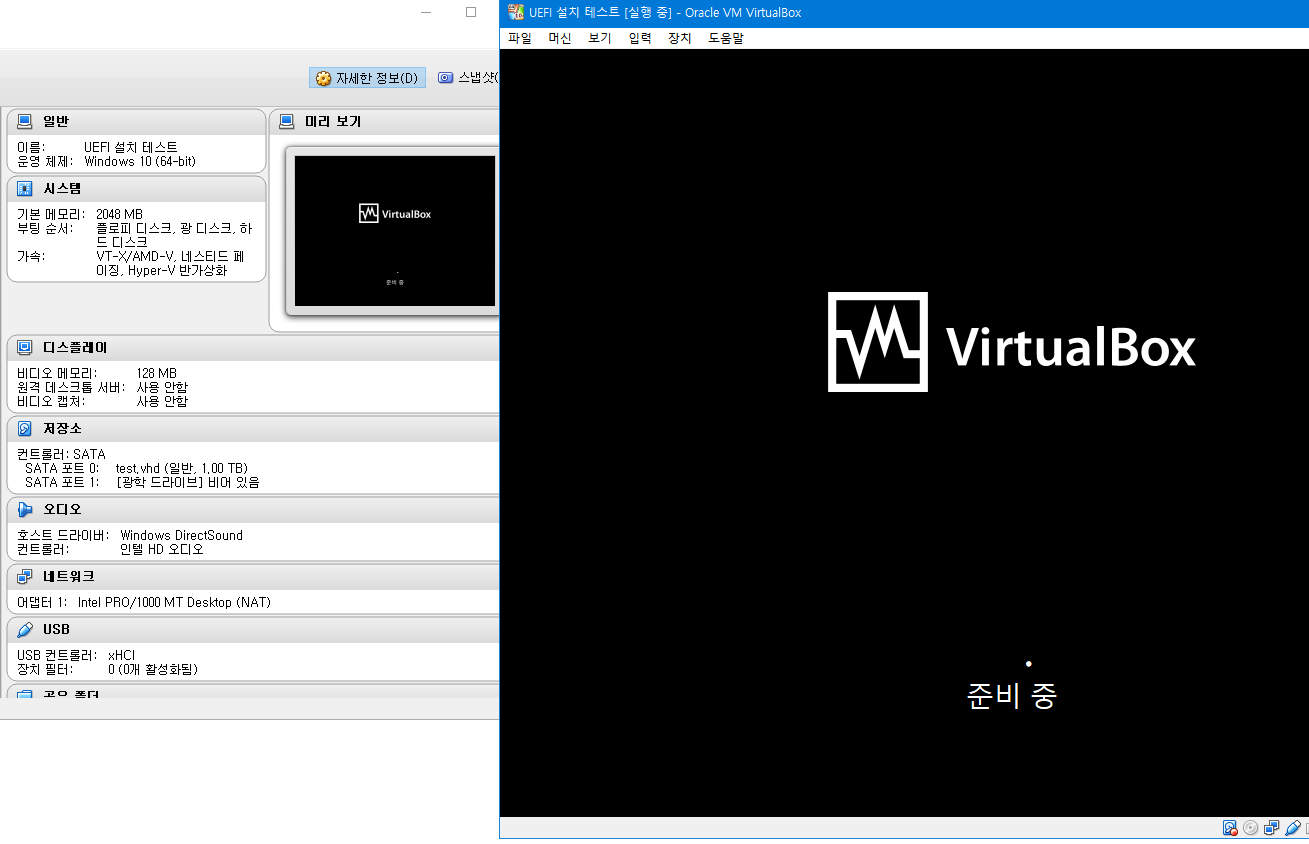
Task: Click the UEFI 설치 테스트 name value
Action: (131, 147)
